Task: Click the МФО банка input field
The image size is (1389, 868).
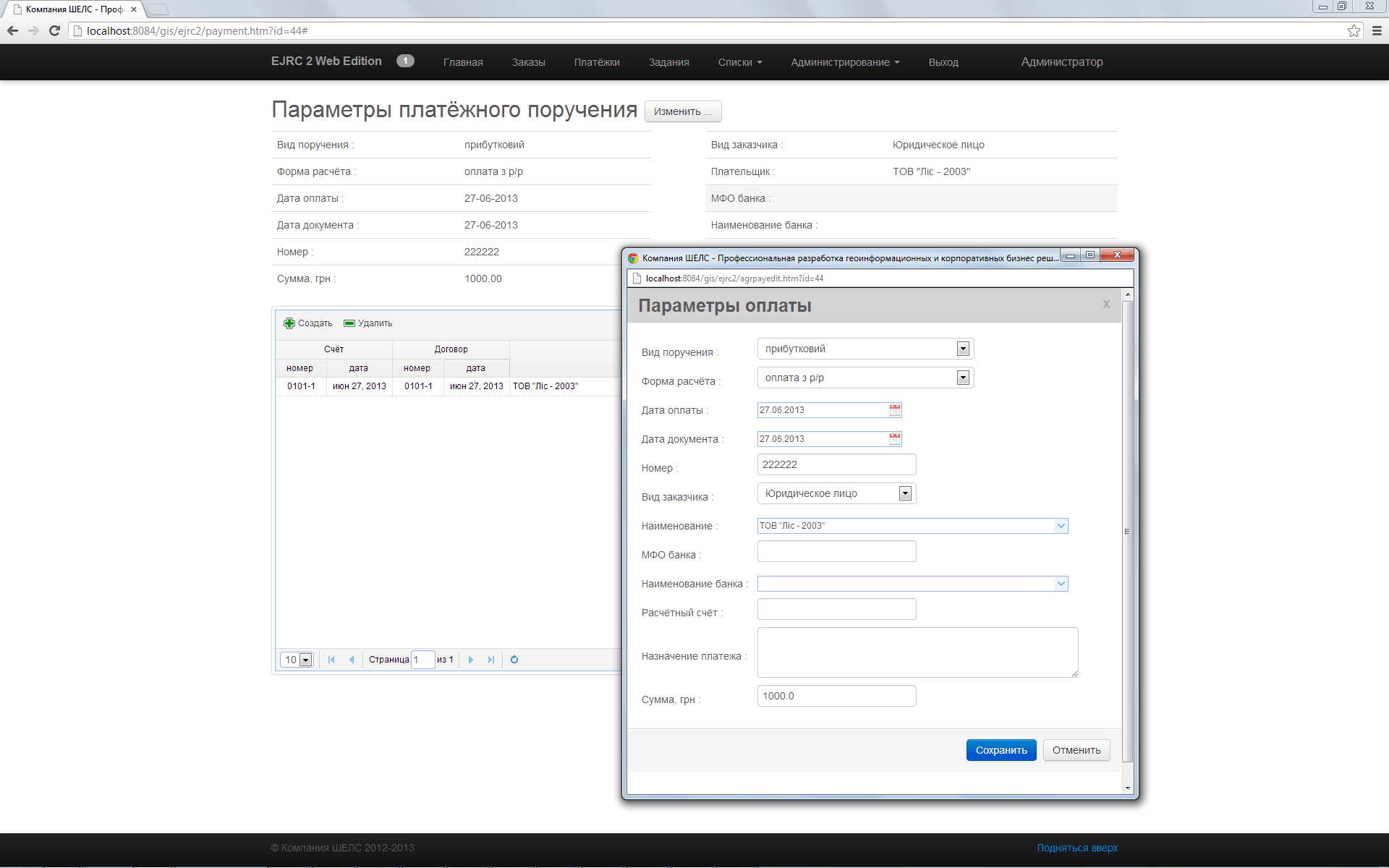Action: coord(836,552)
